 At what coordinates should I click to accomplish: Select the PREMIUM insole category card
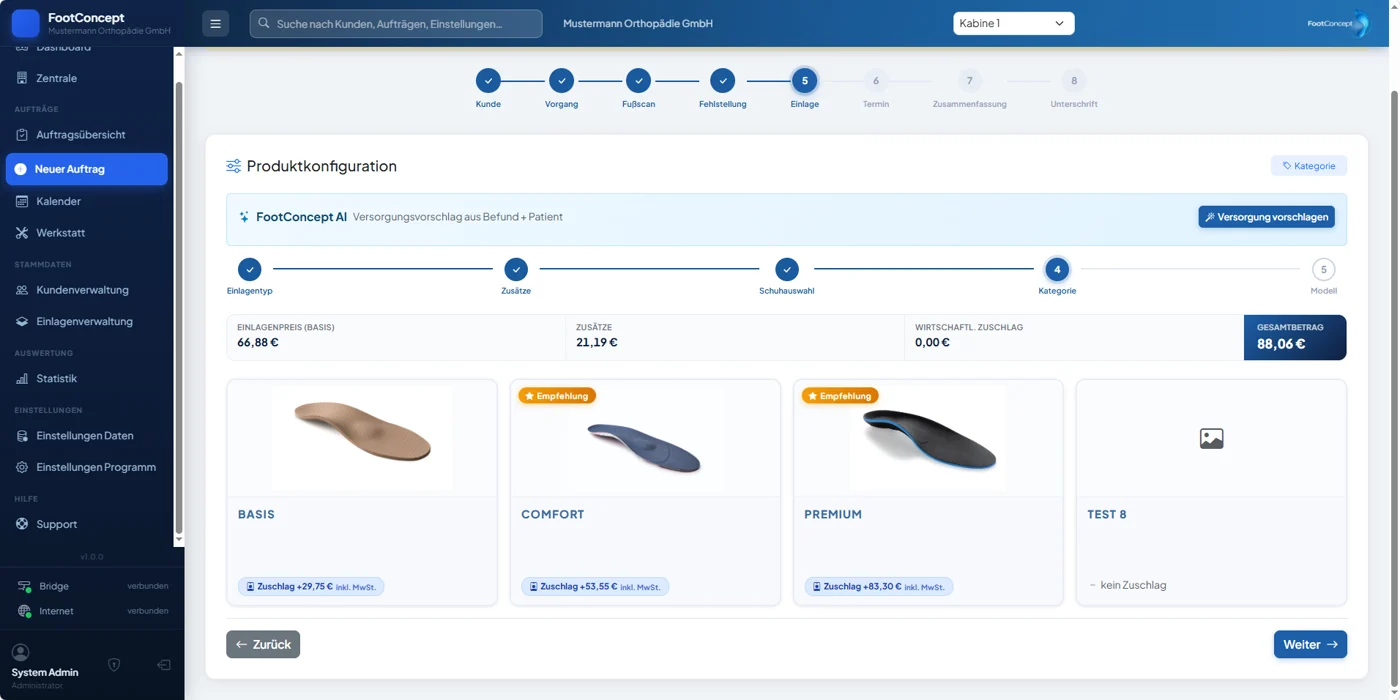pos(928,492)
